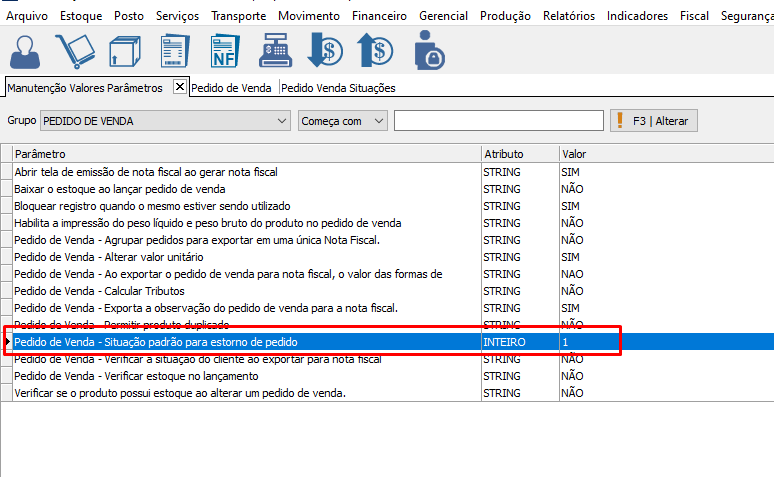Open the Relatórios menu
The height and width of the screenshot is (477, 774).
568,16
